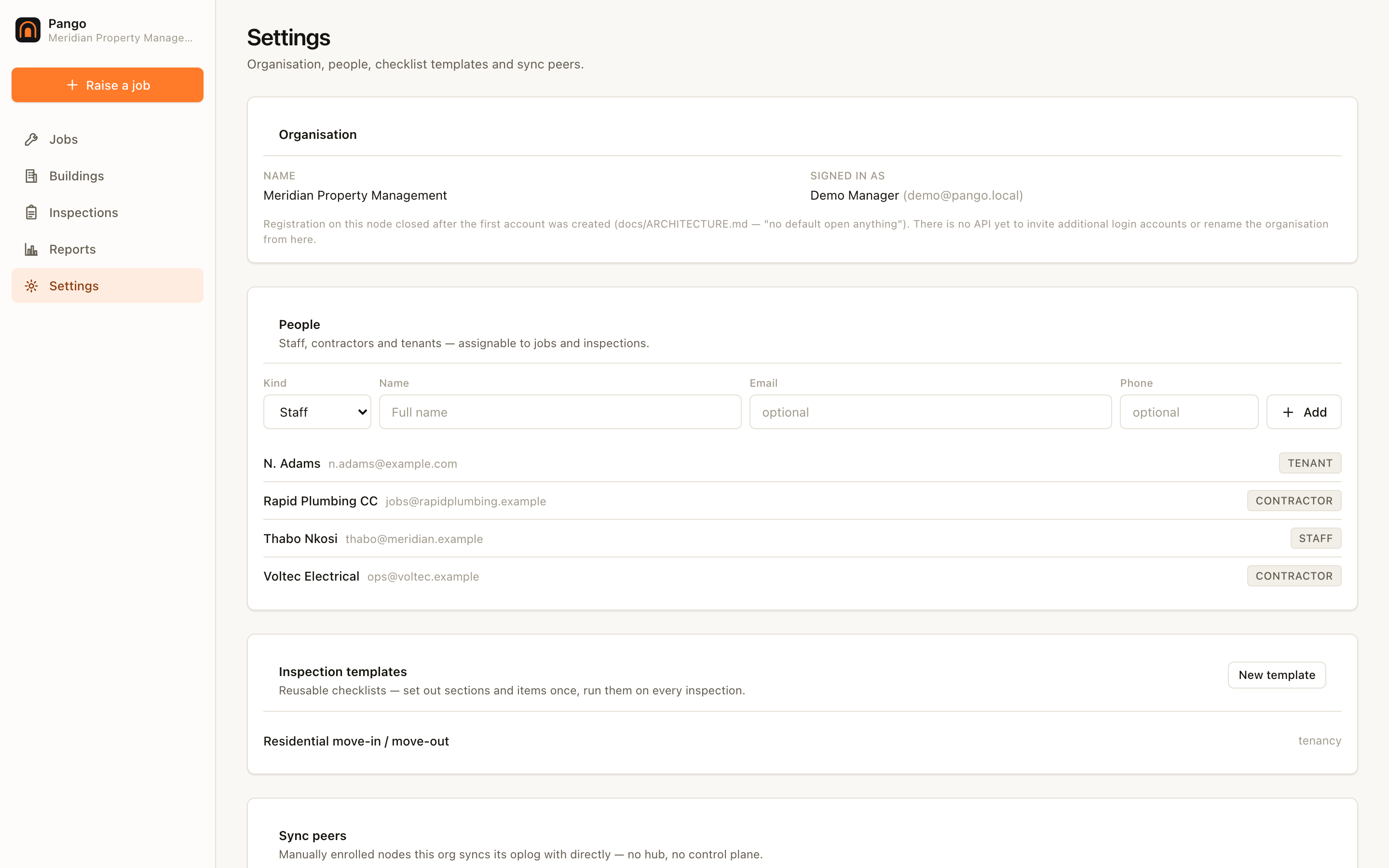Click thabo@meridian.example email
1389x868 pixels.
point(414,539)
